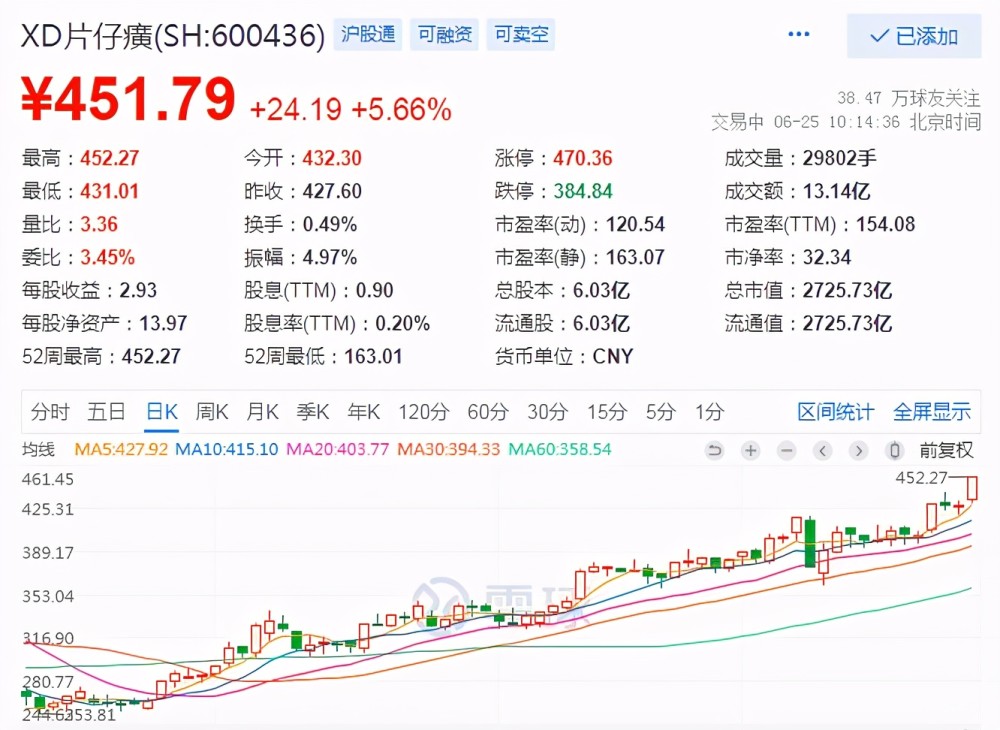Click the 可卖空 tag
Viewport: 1000px width, 730px height.
(521, 34)
